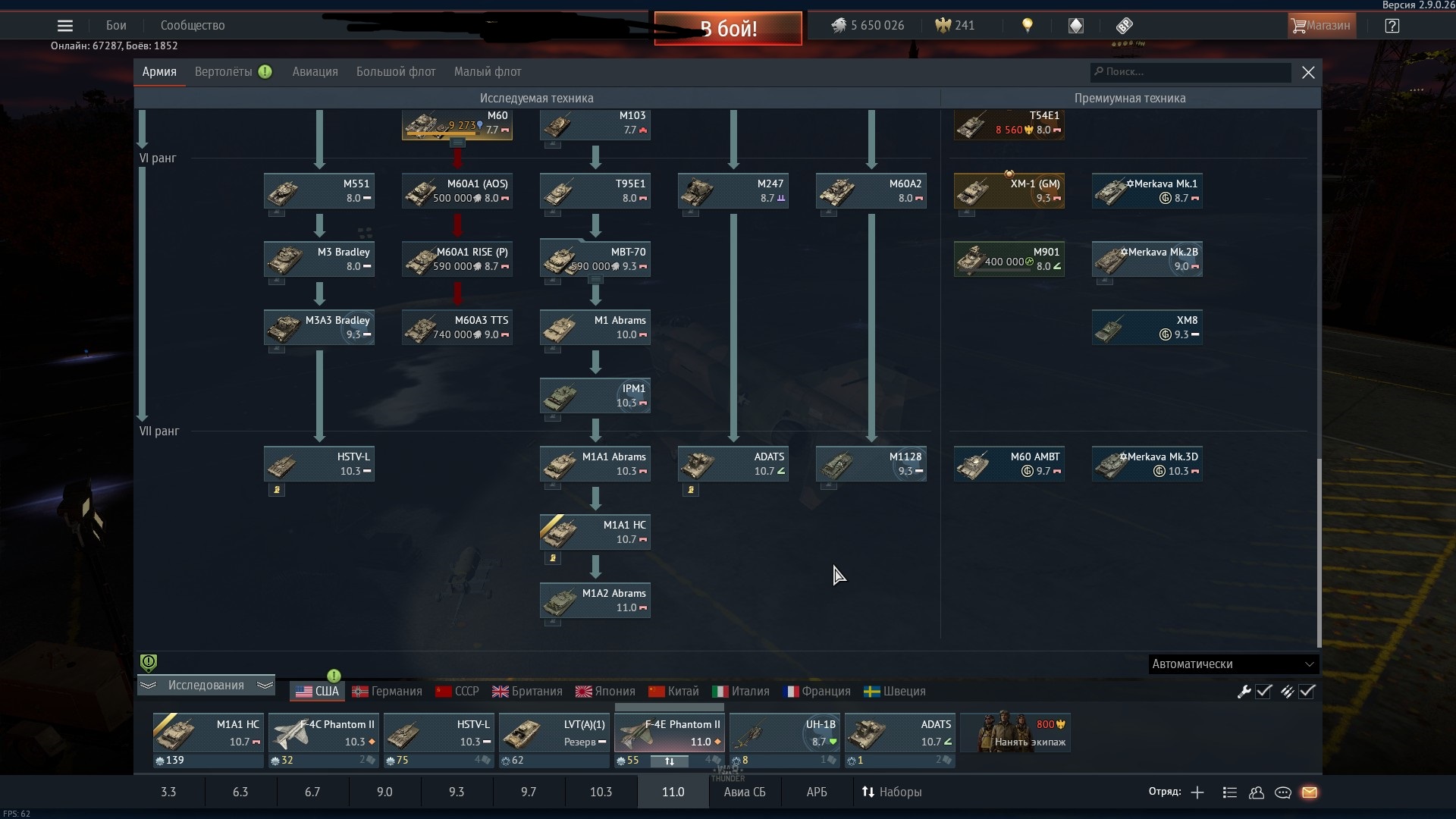1456x819 pixels.
Task: Open the hamburger main menu
Action: click(65, 26)
